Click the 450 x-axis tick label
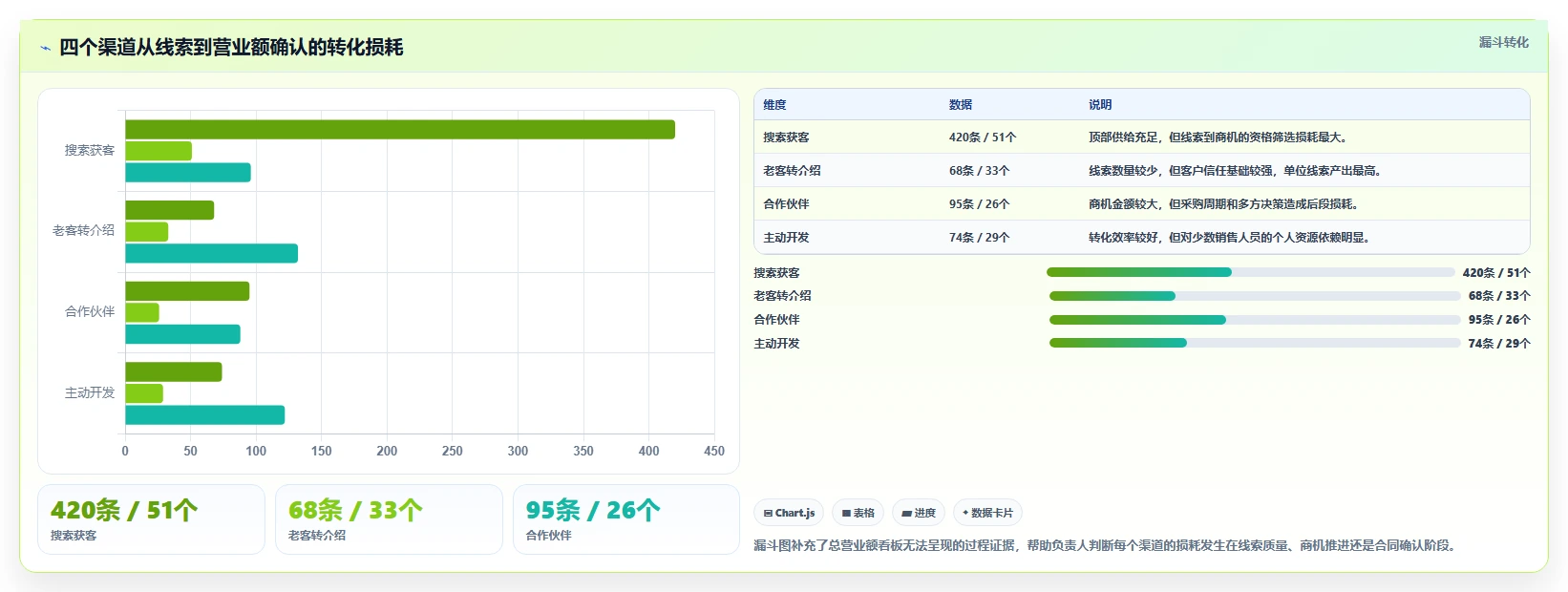This screenshot has height=592, width=1568. point(714,452)
